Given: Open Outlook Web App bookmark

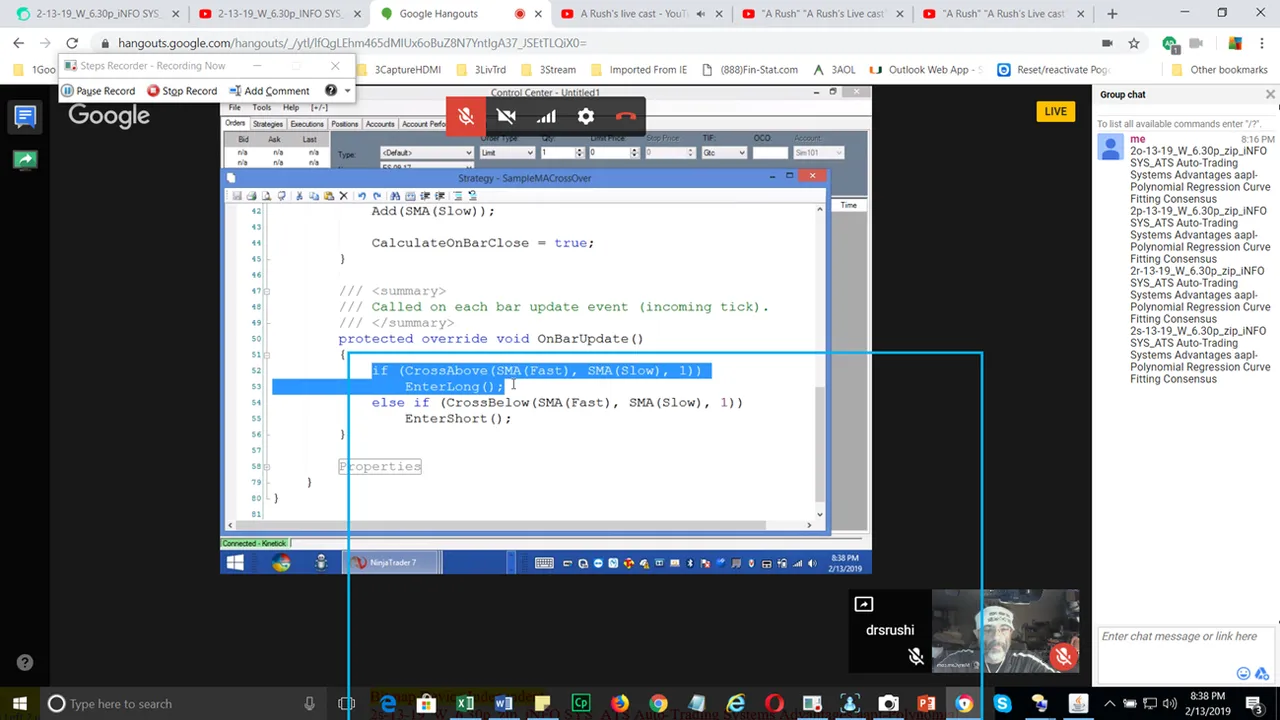Looking at the screenshot, I should click(x=926, y=70).
